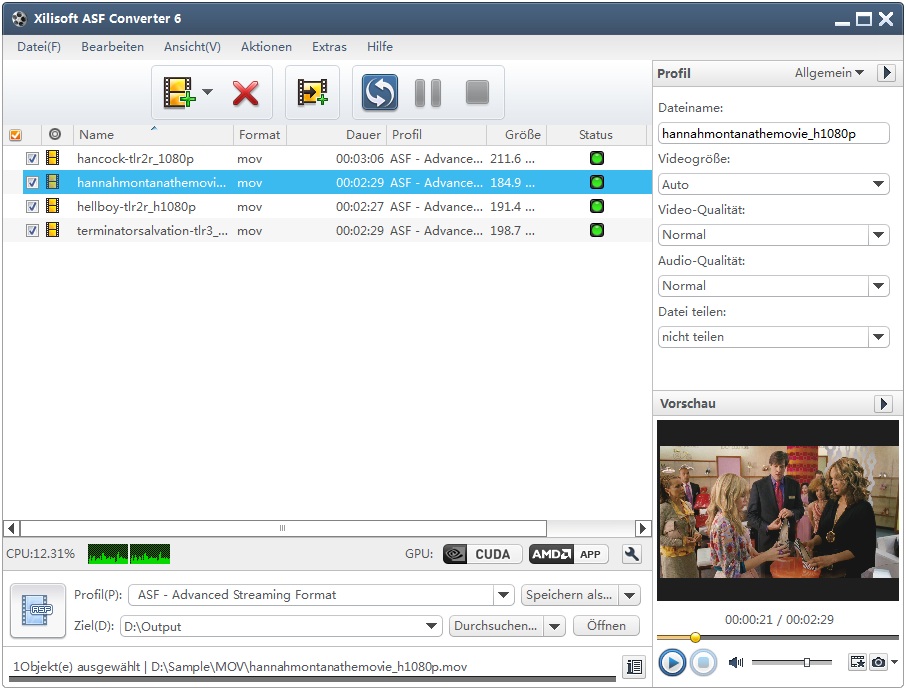906x690 pixels.
Task: Click the disc icon column header
Action: 55,134
